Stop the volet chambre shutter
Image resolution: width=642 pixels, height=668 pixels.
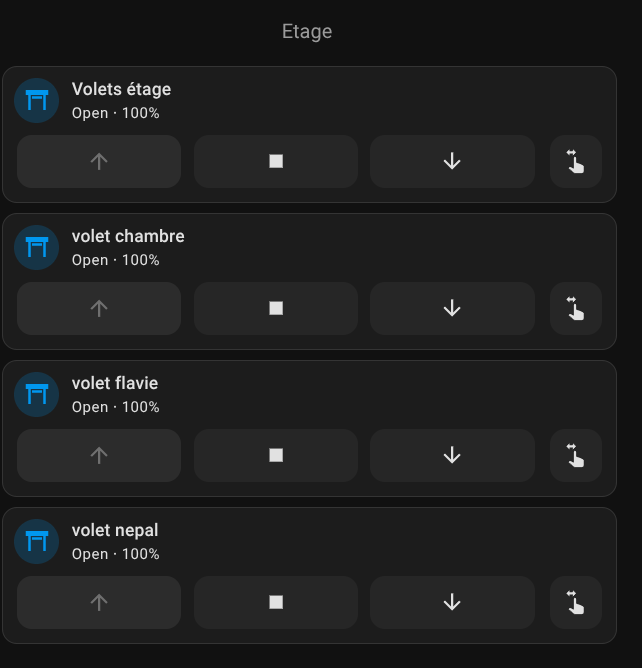276,308
